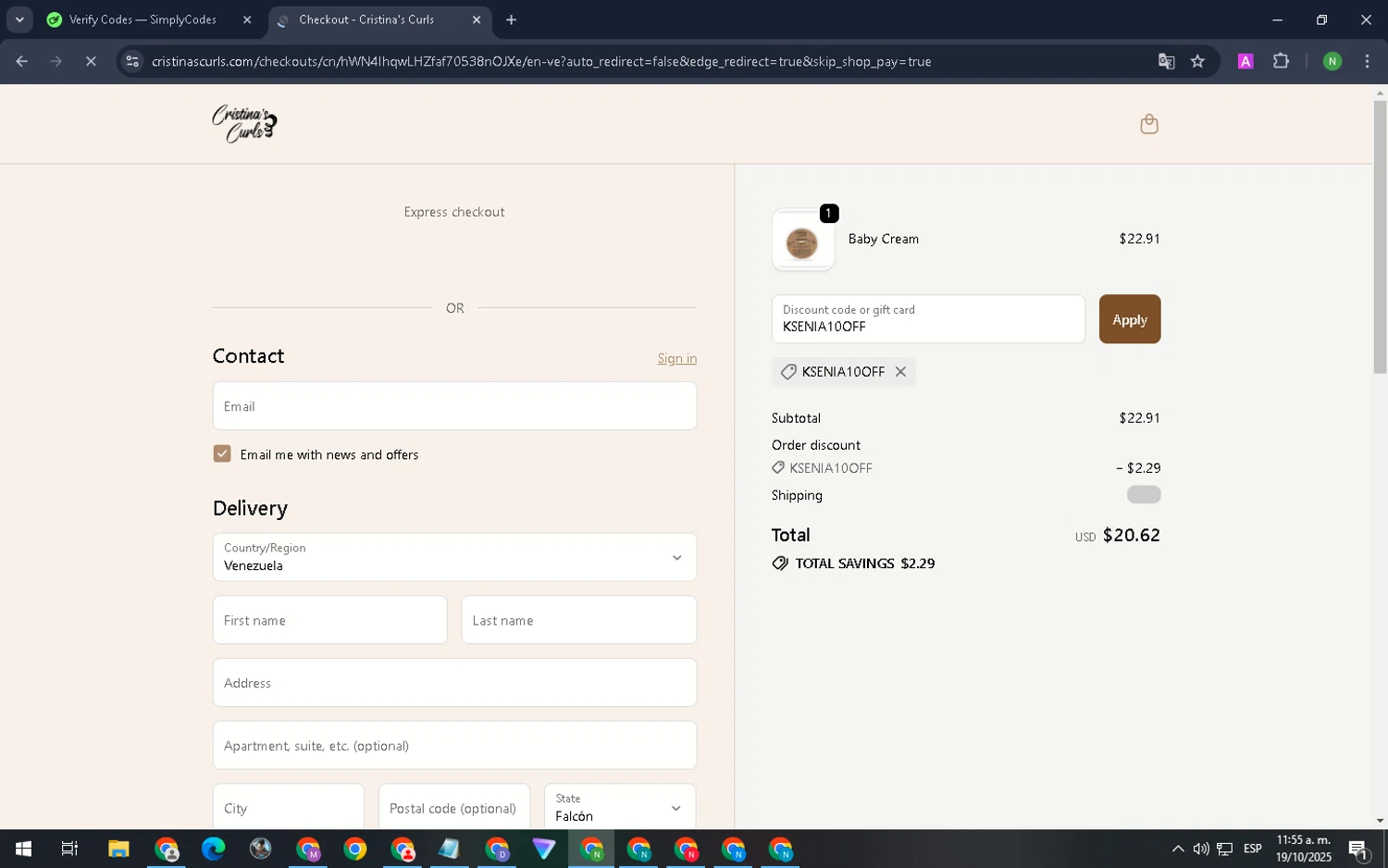Viewport: 1388px width, 868px height.
Task: Click the page vertical scrollbar thumb
Action: coord(1380,237)
